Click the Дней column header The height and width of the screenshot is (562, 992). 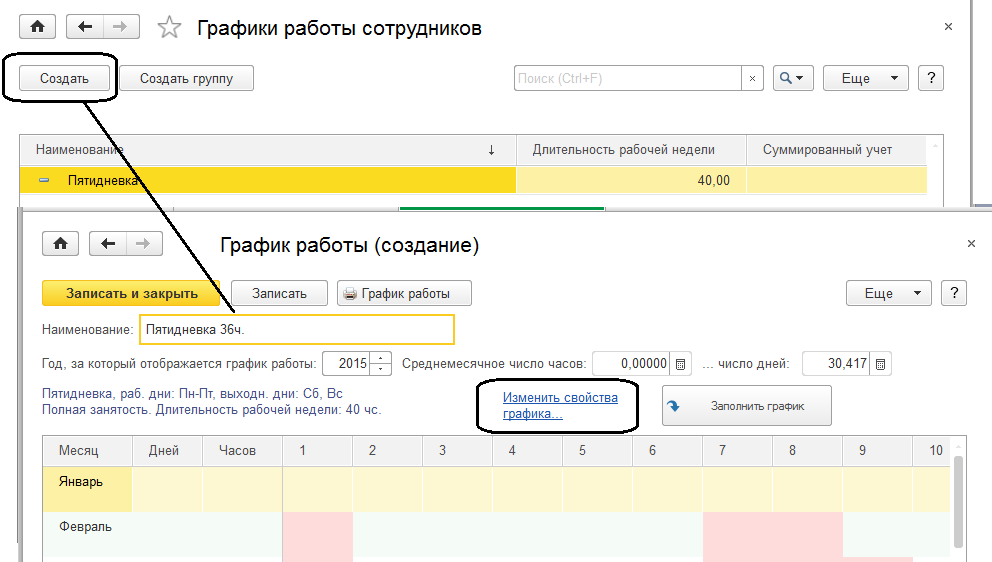pyautogui.click(x=167, y=451)
